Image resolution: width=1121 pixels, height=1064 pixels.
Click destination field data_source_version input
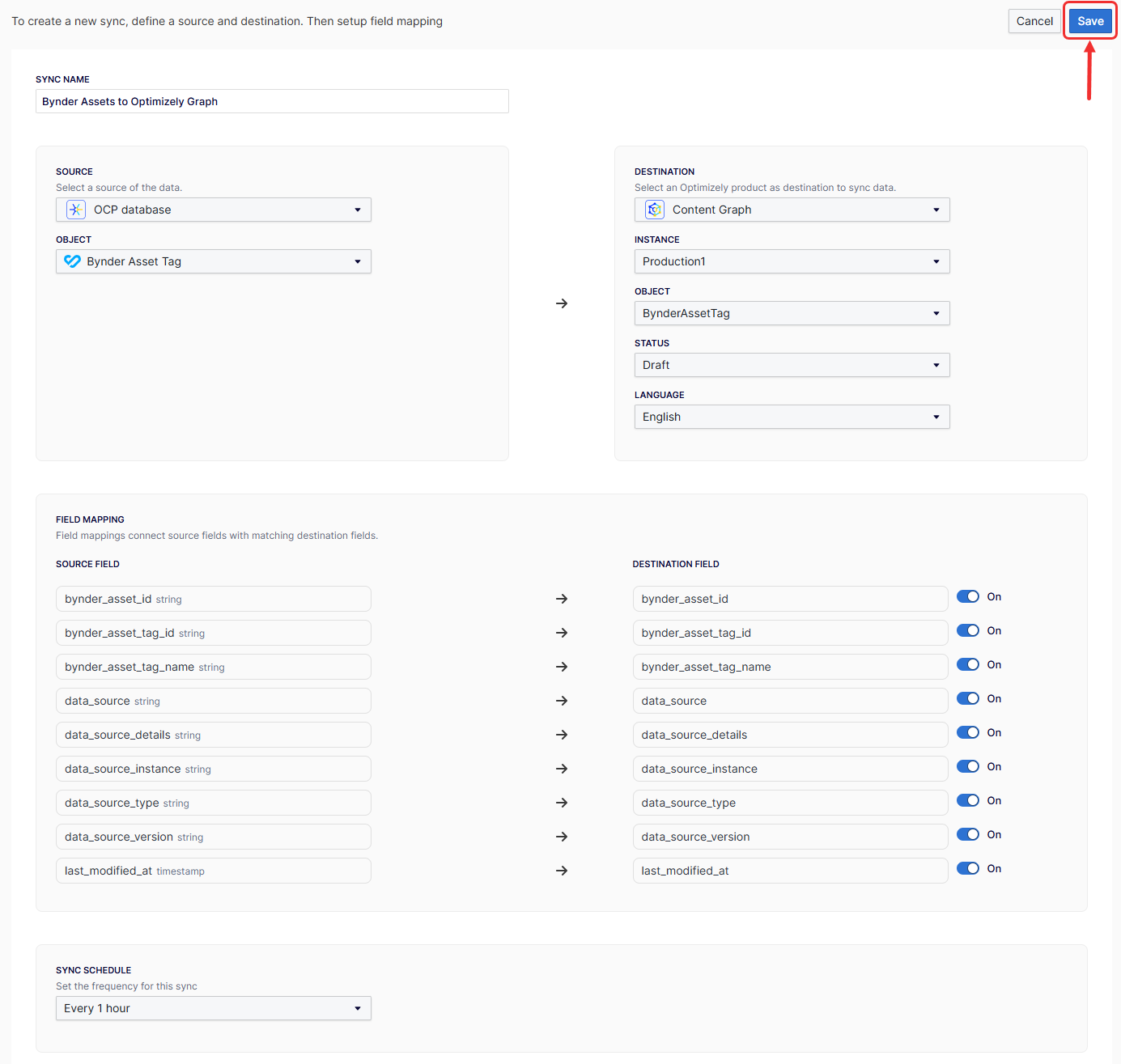(x=790, y=837)
